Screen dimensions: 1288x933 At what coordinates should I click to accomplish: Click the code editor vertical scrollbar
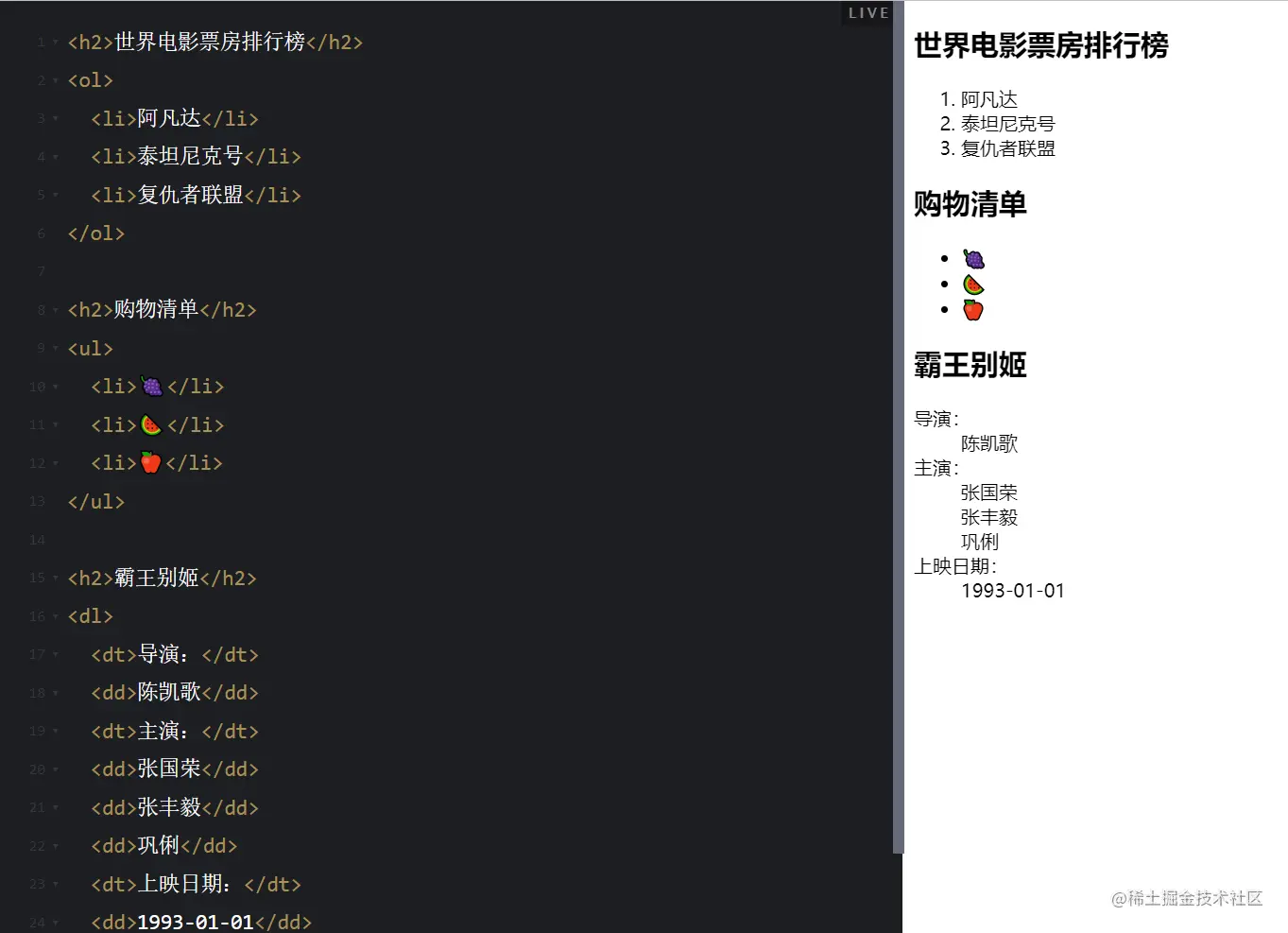point(898,427)
